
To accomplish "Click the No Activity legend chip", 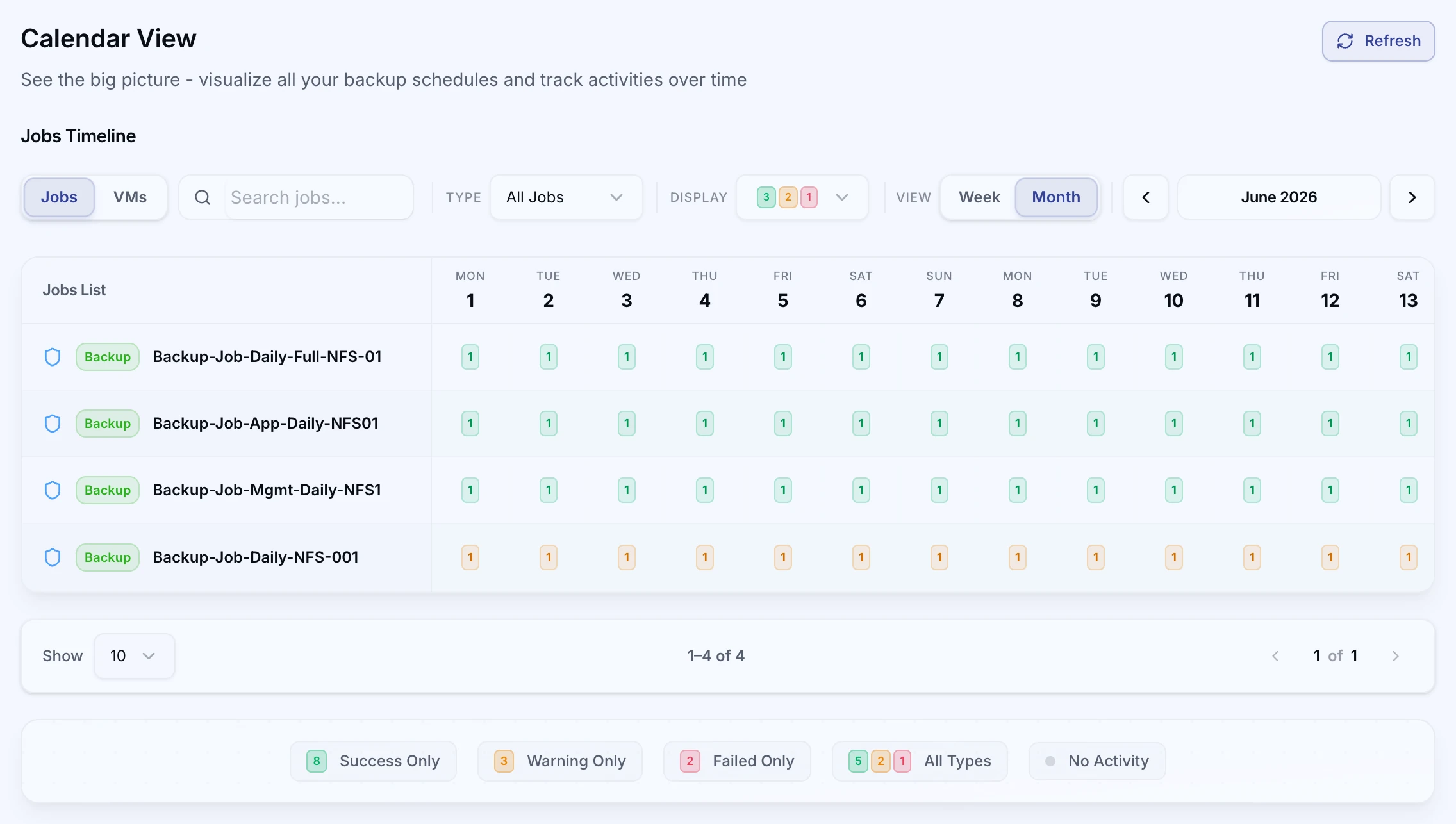I will coord(1097,761).
